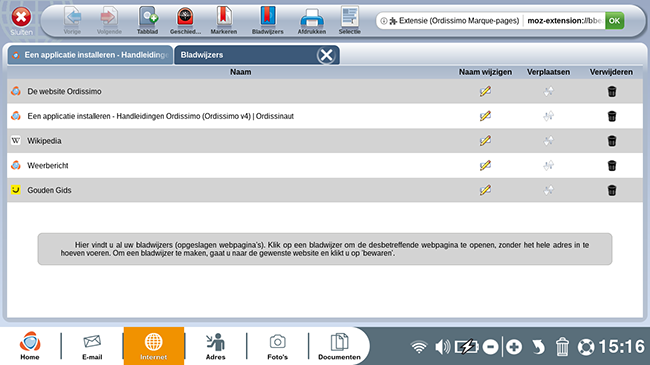The width and height of the screenshot is (650, 365).
Task: Open E-mail application
Action: tap(92, 346)
